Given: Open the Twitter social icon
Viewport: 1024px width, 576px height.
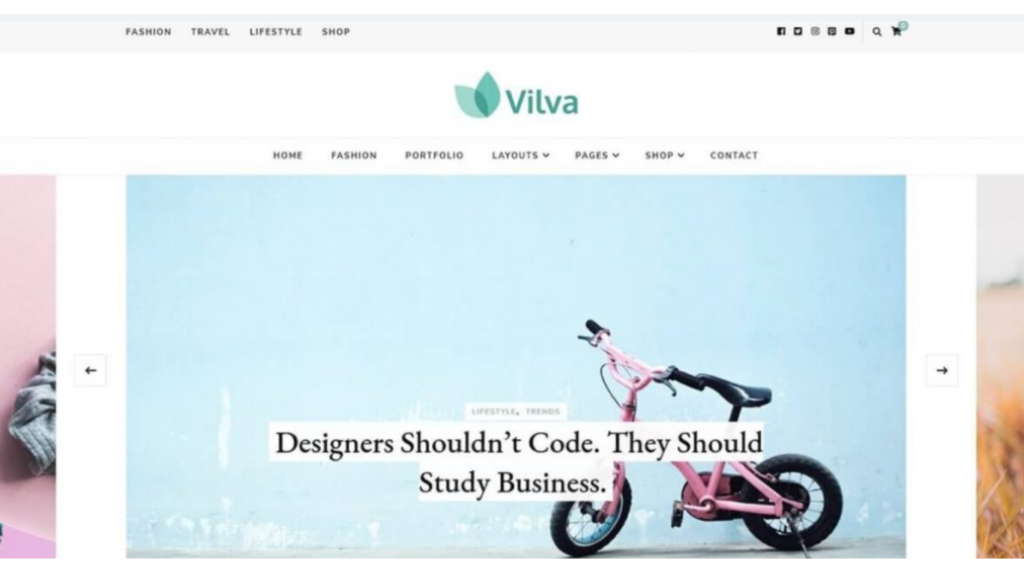Looking at the screenshot, I should point(798,31).
